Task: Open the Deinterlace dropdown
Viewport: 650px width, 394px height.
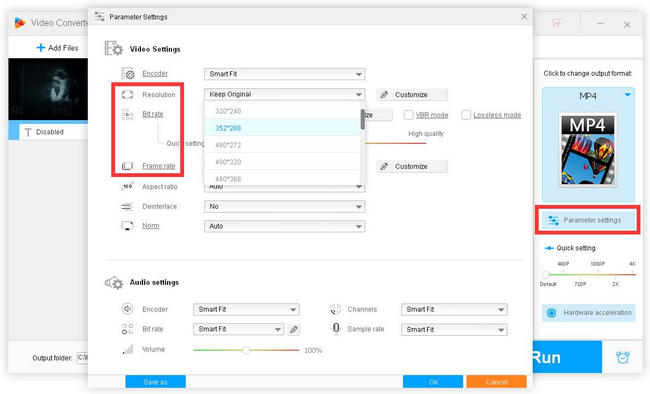Action: tap(284, 206)
